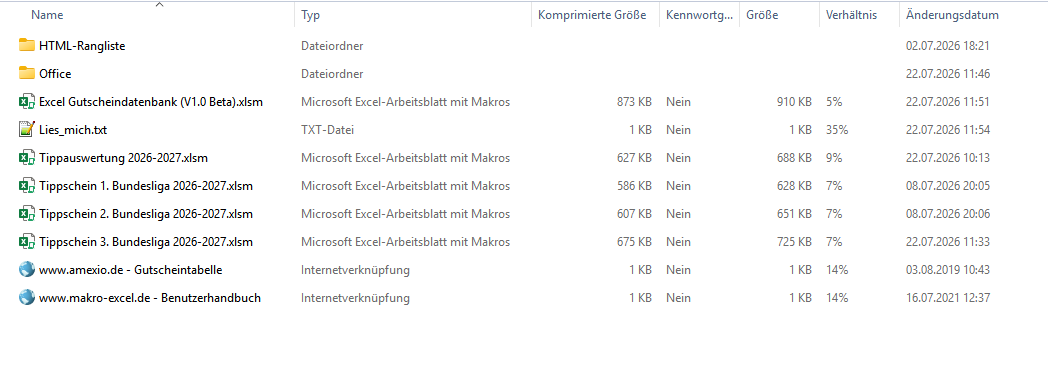Image resolution: width=1048 pixels, height=367 pixels.
Task: Sort by Komprimierte Größe column header
Action: point(595,15)
